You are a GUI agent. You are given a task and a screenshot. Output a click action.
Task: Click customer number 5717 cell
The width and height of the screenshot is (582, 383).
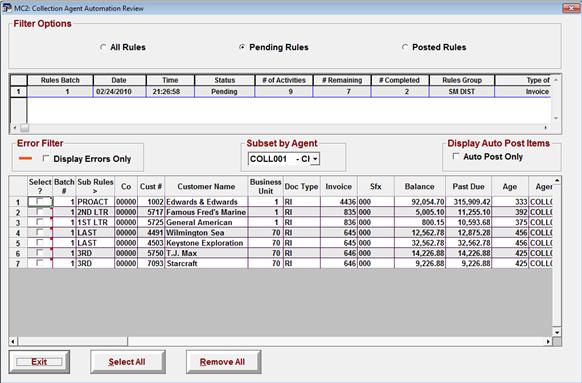click(151, 212)
